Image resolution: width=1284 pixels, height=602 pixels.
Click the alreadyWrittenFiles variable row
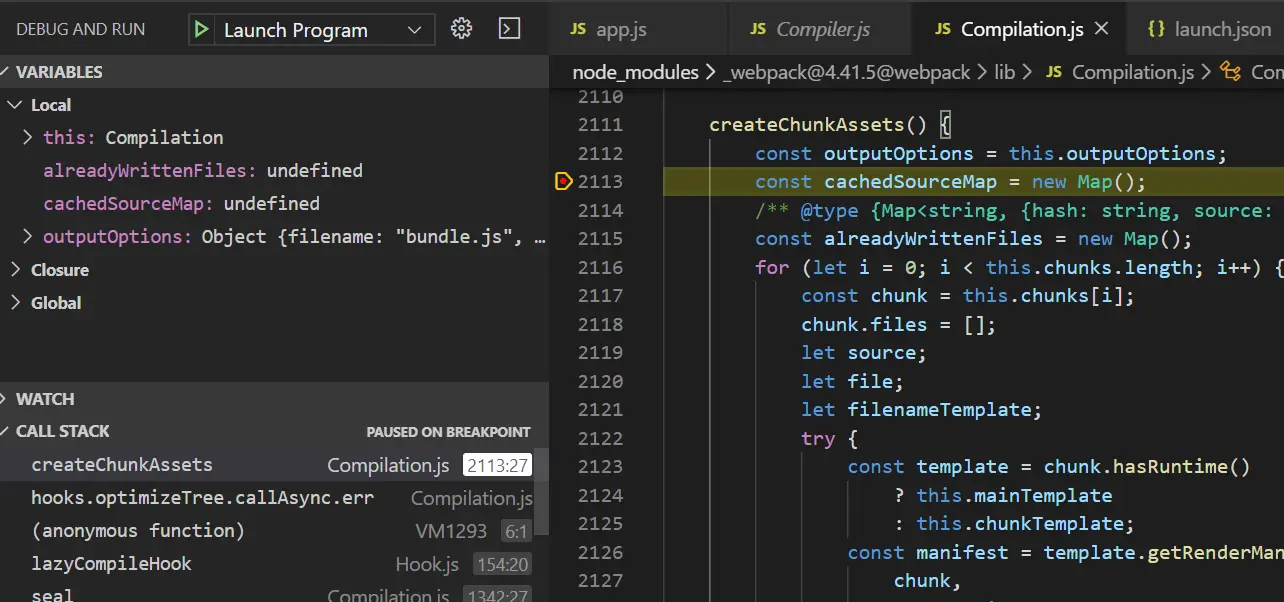click(275, 171)
